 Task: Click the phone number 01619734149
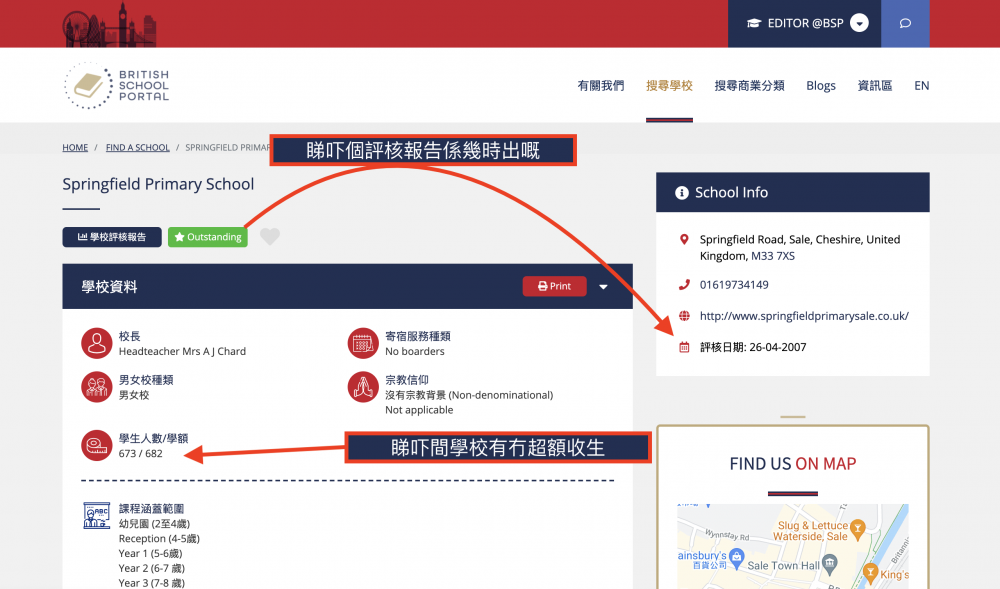[x=734, y=285]
